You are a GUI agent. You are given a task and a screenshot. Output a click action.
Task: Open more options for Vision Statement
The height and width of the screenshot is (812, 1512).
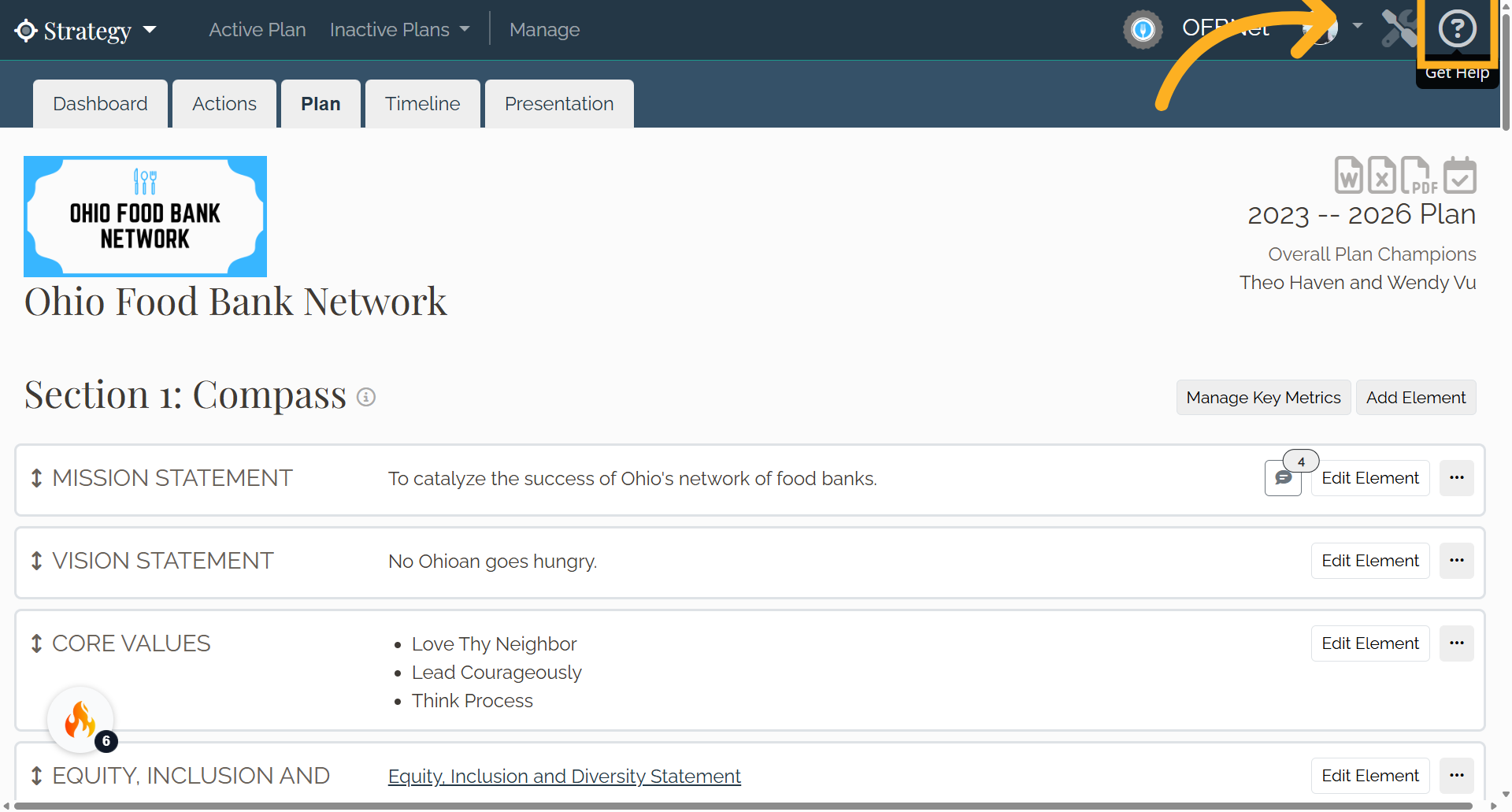[x=1457, y=561]
